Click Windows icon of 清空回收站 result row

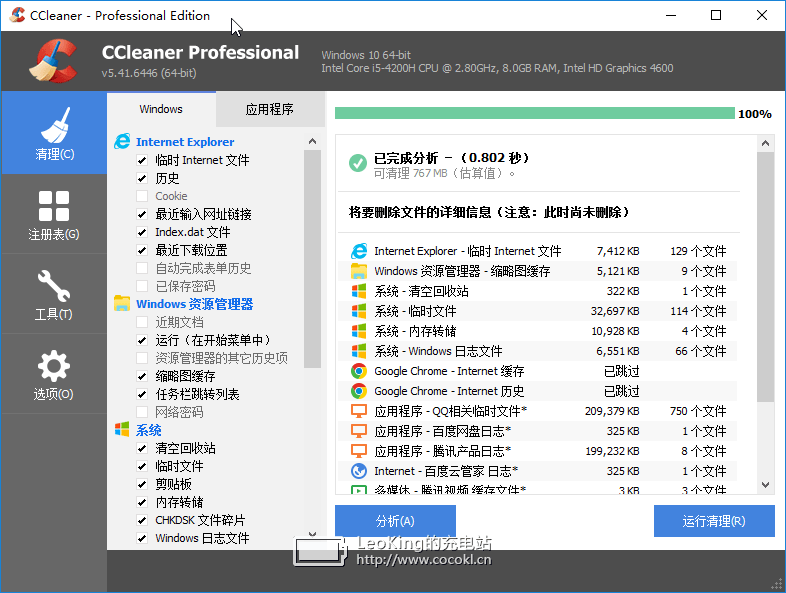pyautogui.click(x=359, y=291)
